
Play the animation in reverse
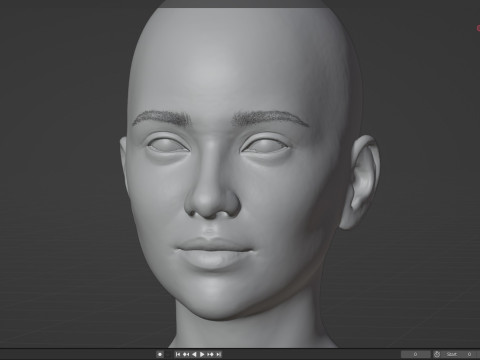click(x=194, y=354)
